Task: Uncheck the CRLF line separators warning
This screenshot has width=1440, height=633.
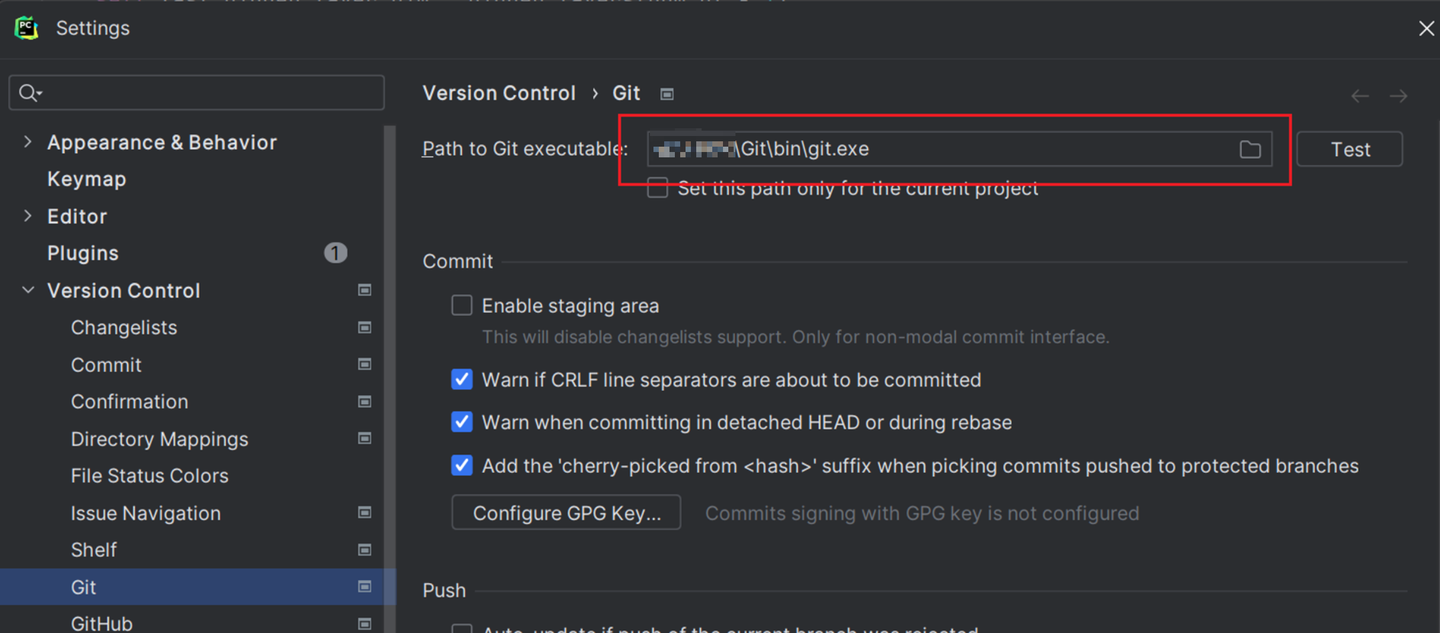Action: (462, 380)
